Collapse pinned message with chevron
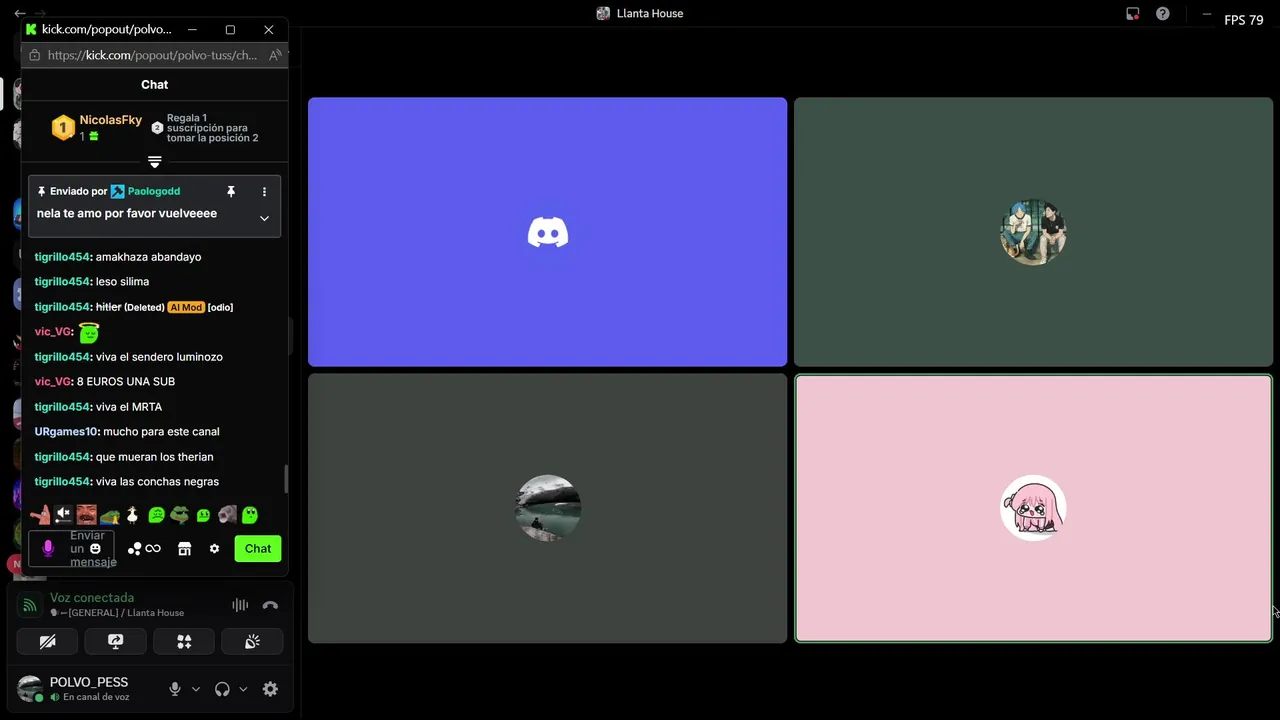 click(264, 218)
